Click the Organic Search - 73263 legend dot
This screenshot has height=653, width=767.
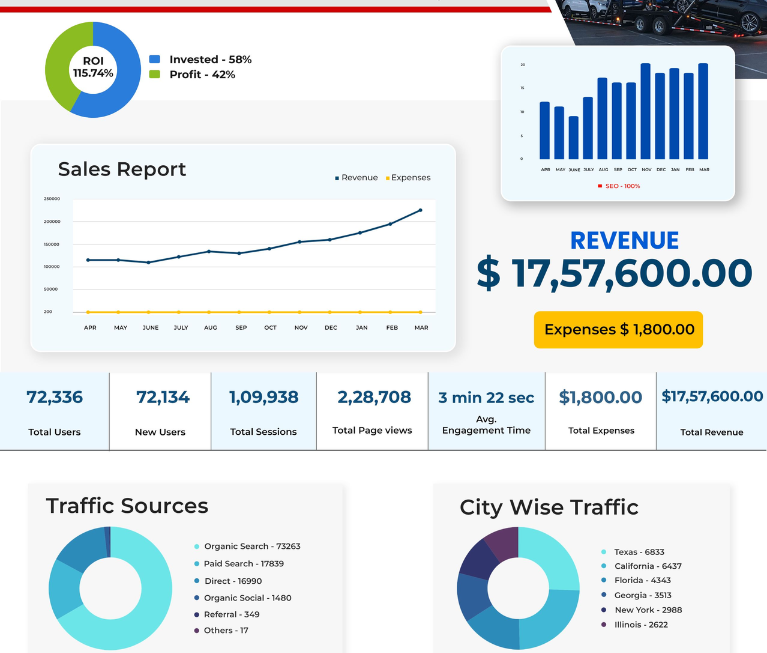pyautogui.click(x=197, y=546)
